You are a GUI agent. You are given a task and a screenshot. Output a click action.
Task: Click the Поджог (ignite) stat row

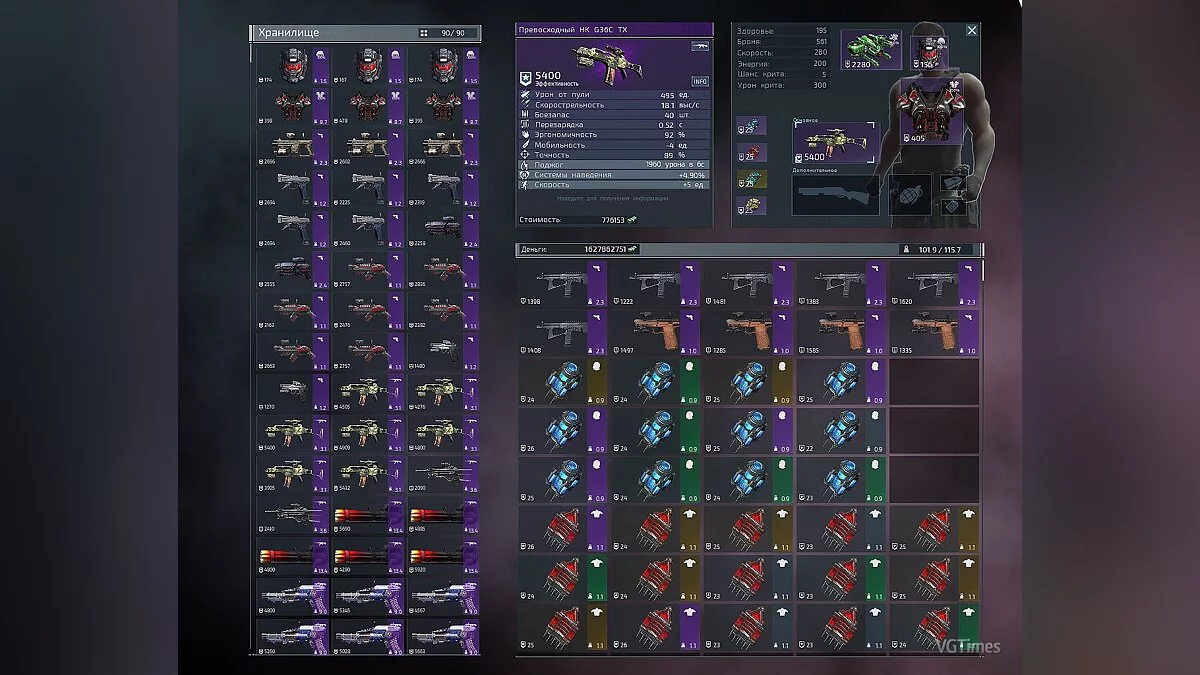click(x=615, y=165)
